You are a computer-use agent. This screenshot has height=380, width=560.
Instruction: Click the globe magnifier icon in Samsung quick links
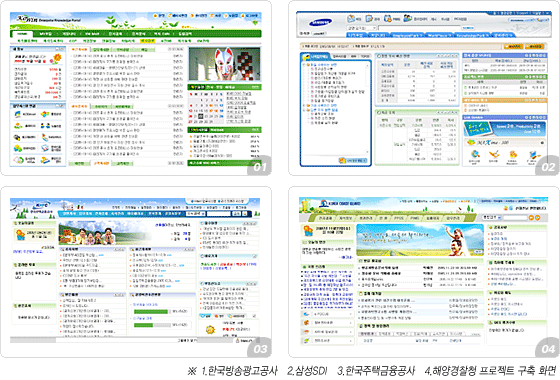coord(475,154)
